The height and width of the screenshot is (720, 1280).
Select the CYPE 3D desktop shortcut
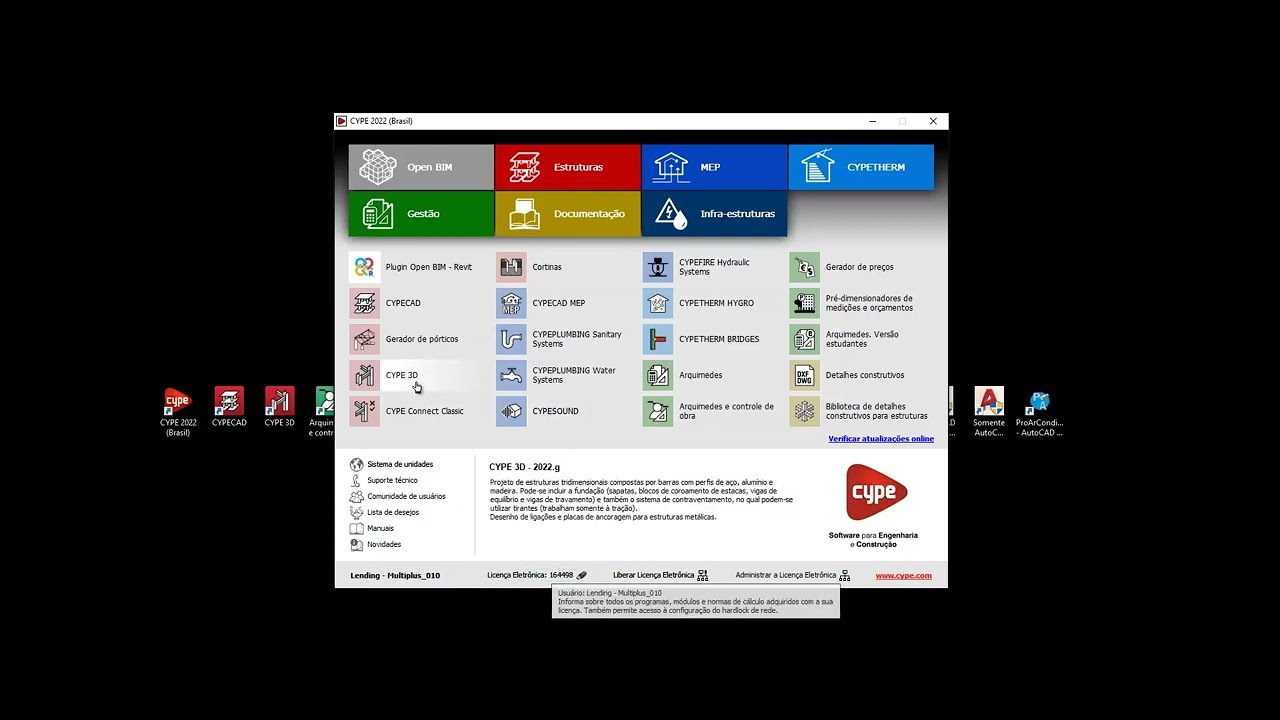point(280,408)
